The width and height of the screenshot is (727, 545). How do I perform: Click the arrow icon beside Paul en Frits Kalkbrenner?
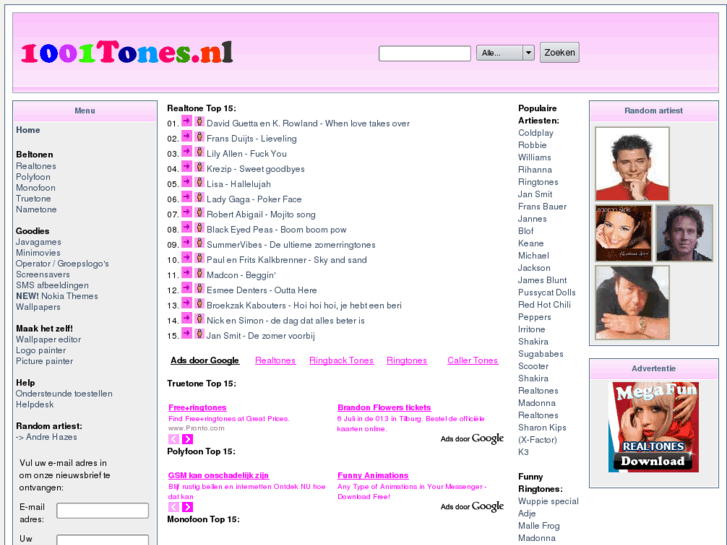click(x=186, y=257)
